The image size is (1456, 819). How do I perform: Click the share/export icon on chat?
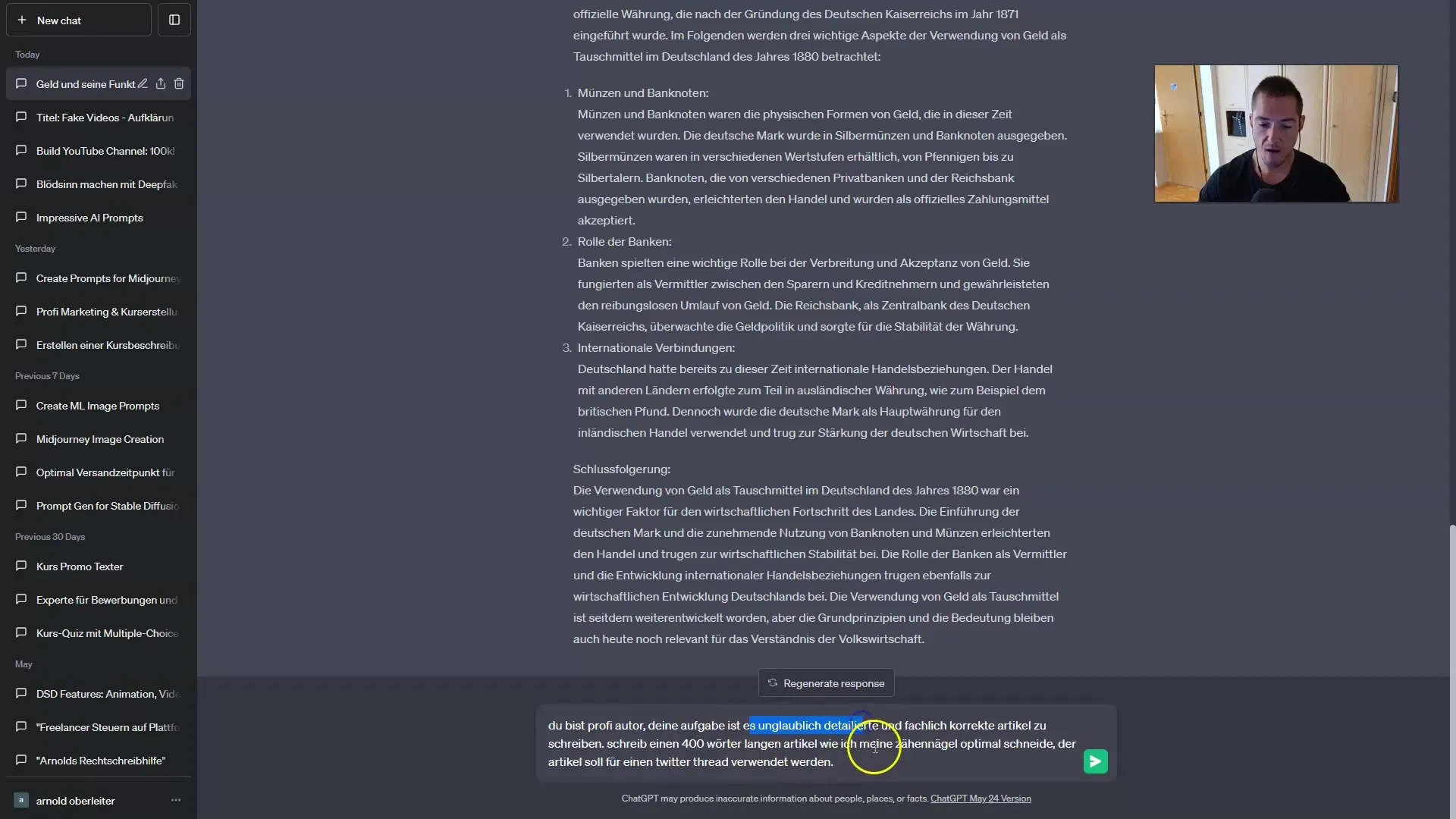pyautogui.click(x=160, y=83)
